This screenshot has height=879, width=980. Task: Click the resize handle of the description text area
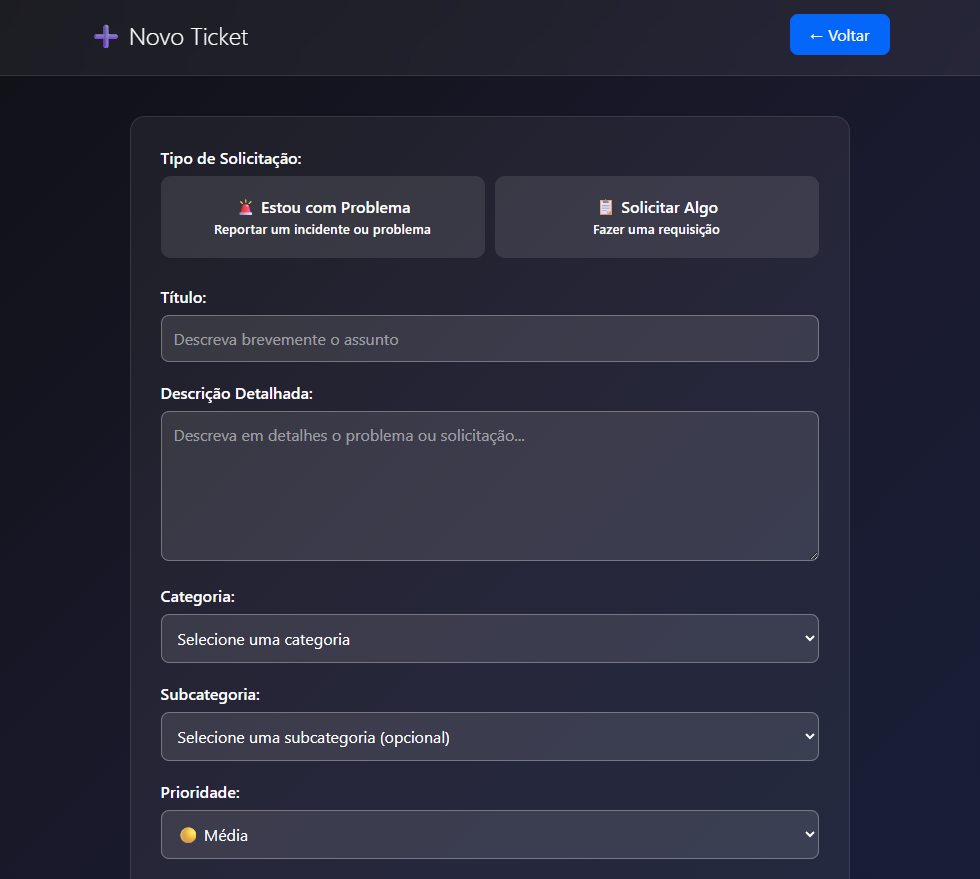click(814, 556)
